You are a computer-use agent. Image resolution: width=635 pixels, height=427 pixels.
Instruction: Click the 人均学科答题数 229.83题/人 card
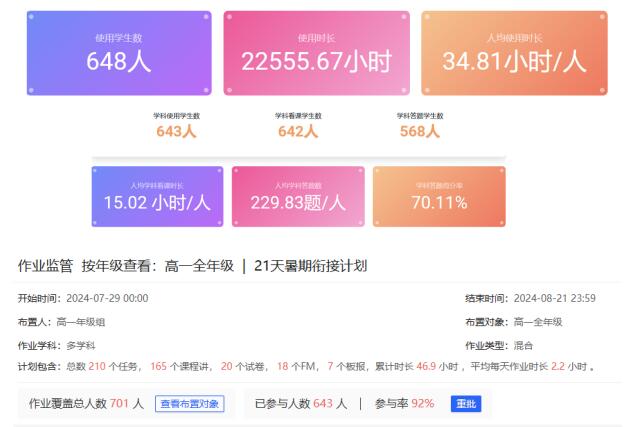298,196
